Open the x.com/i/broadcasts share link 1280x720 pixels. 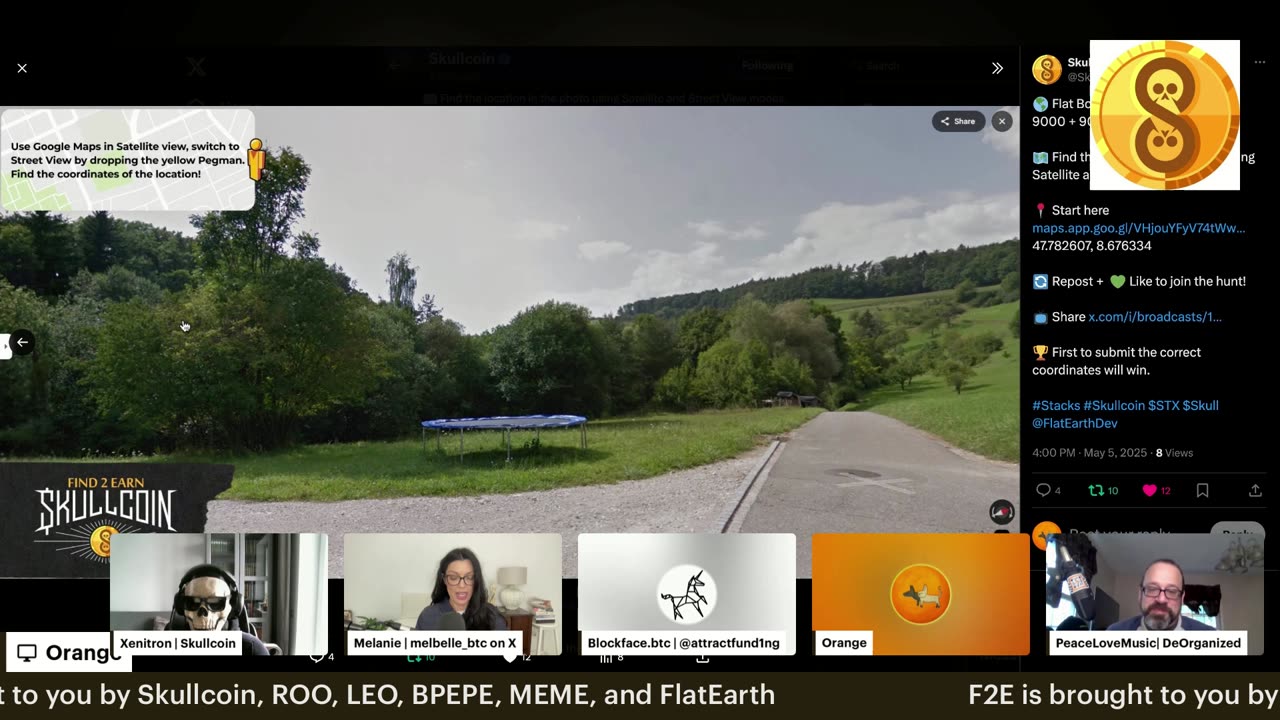tap(1154, 317)
